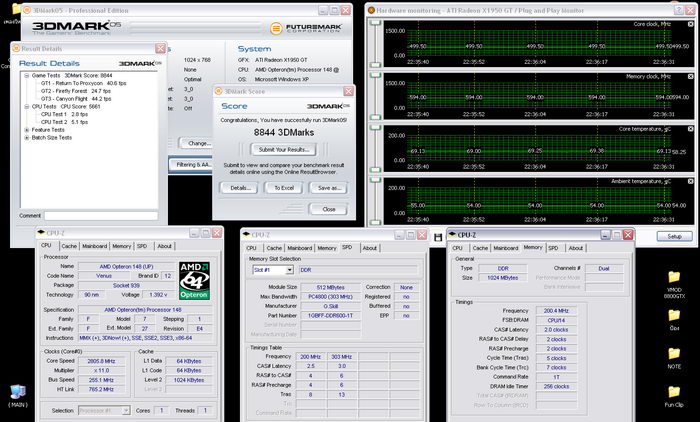Select the CPU Test 1 result row
Screen dimensions: 700x422
pyautogui.click(x=64, y=114)
